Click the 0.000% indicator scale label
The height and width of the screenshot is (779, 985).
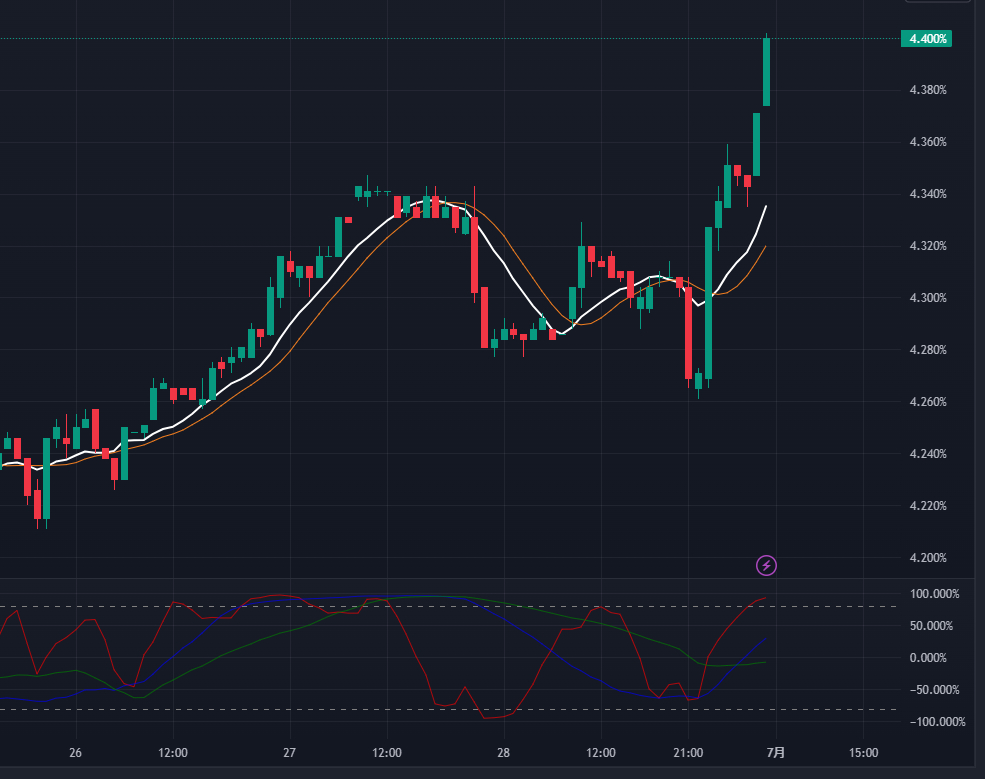coord(928,658)
